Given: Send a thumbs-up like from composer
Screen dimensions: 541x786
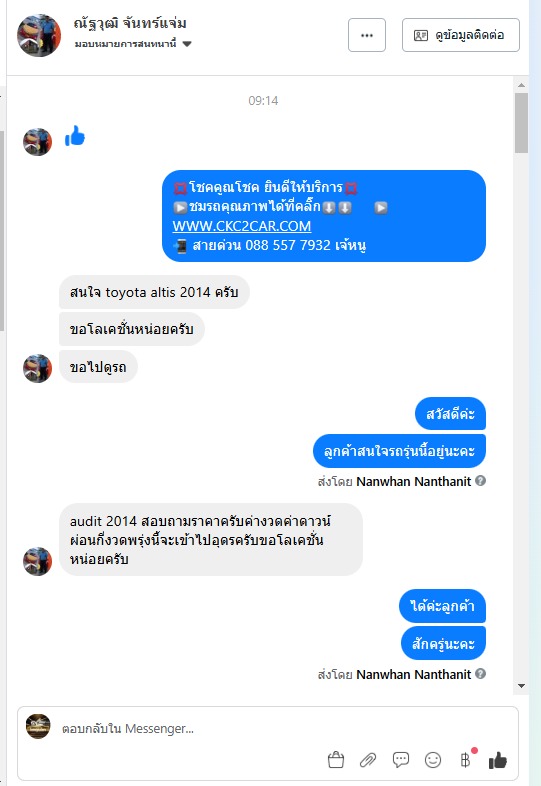Looking at the screenshot, I should point(497,760).
